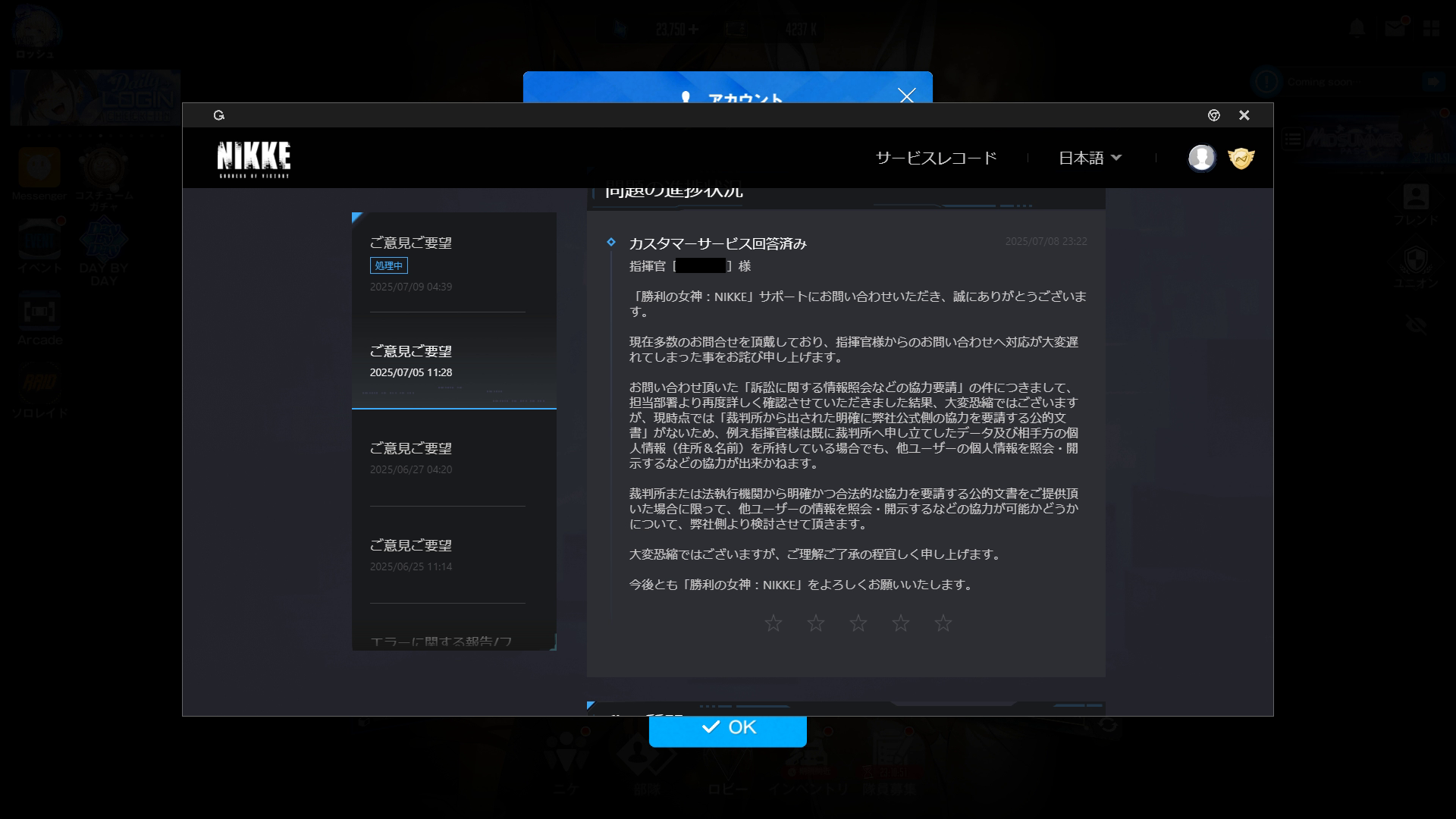Rate the reply five stars
Viewport: 1456px width, 819px height.
point(943,623)
